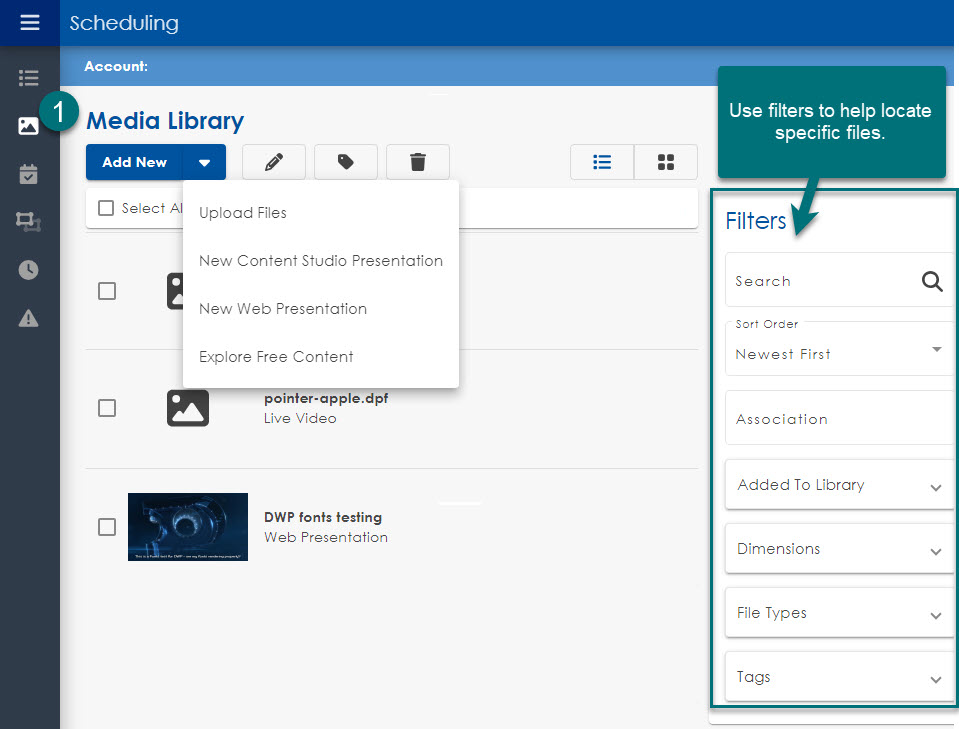Screen dimensions: 959x729
Task: Switch to grid view
Action: [x=665, y=162]
